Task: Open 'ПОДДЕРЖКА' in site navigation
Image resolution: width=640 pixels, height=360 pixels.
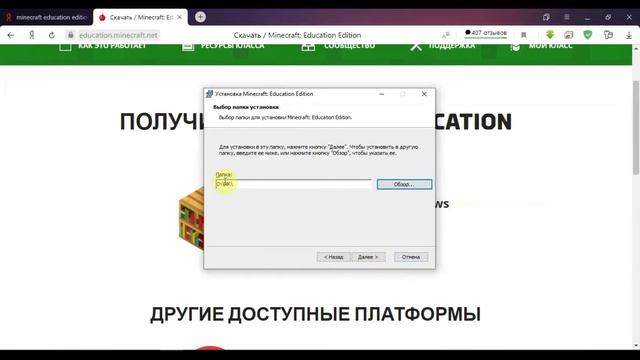Action: coord(442,46)
